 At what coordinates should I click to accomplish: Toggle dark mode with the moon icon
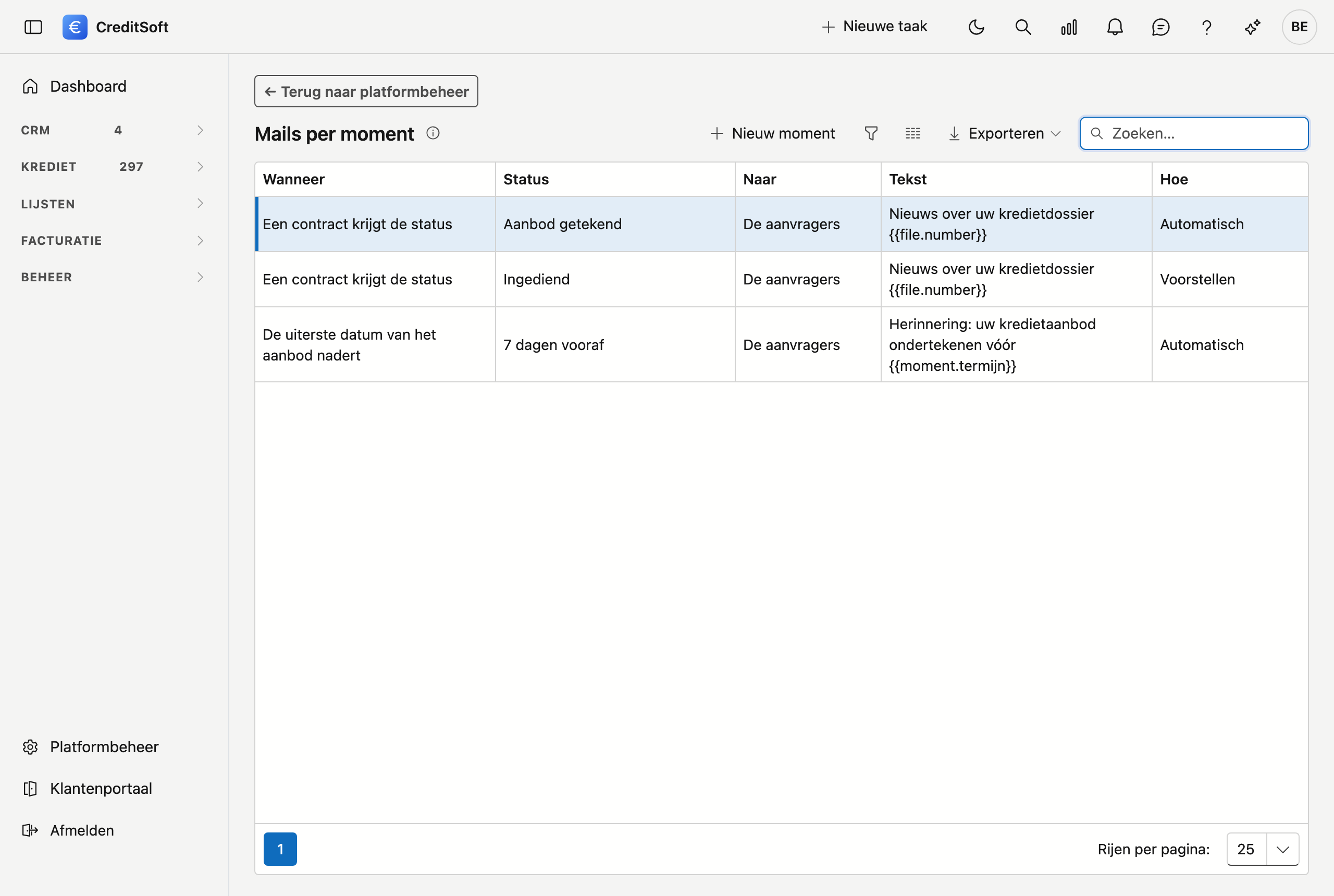[x=976, y=27]
